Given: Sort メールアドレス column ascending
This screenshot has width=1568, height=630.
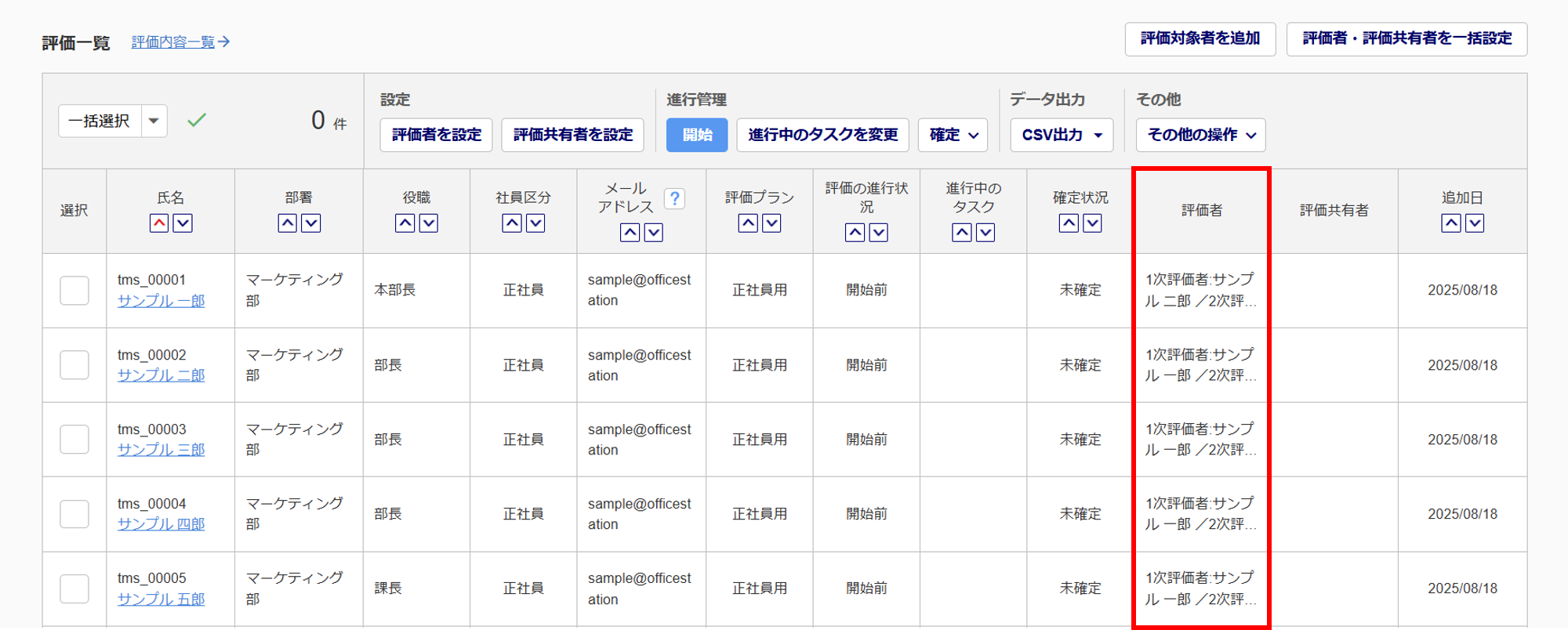Looking at the screenshot, I should [x=630, y=233].
